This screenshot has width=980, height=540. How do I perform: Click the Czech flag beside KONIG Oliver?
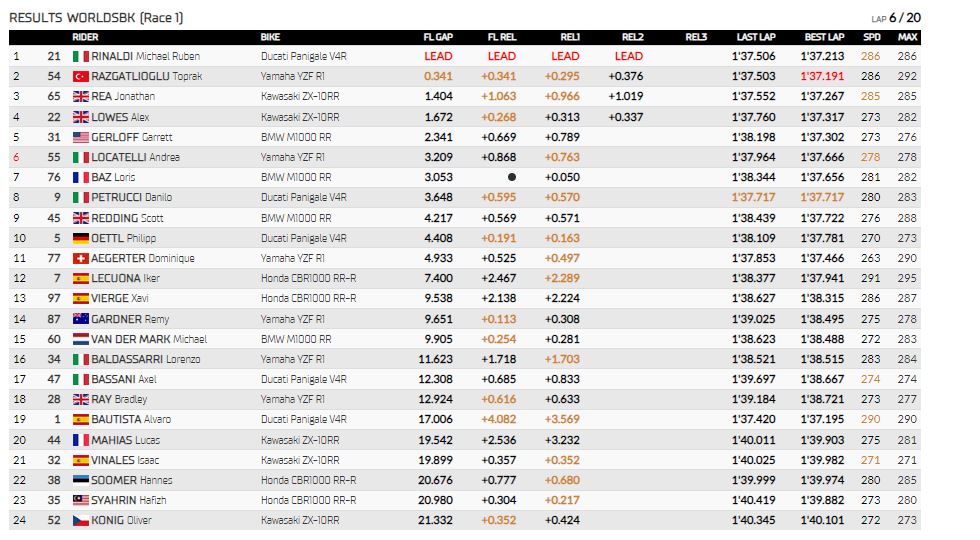pos(81,520)
